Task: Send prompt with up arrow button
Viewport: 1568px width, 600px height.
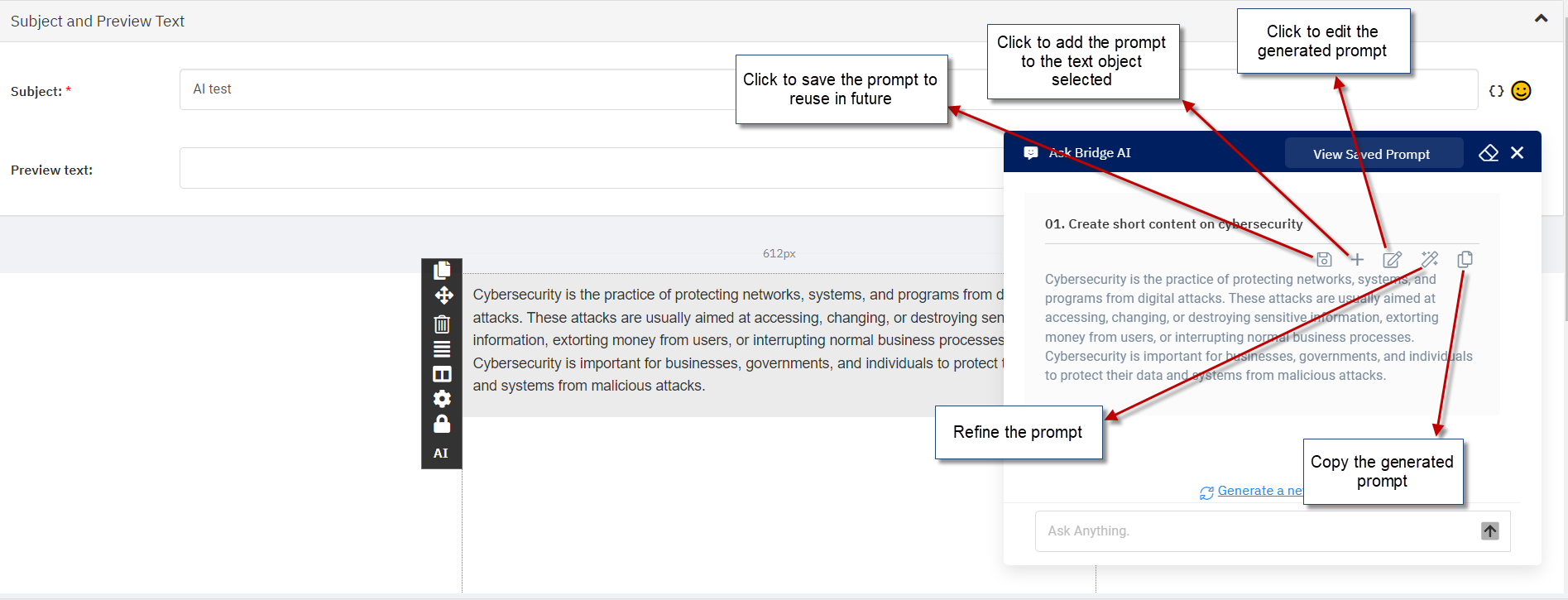Action: (x=1490, y=531)
